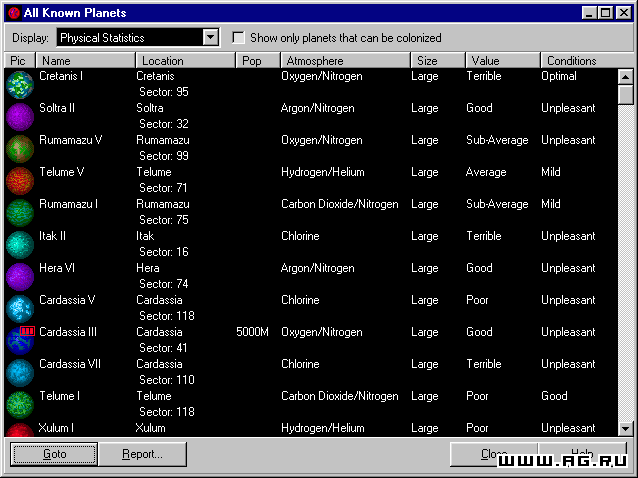638x478 pixels.
Task: Click the Physical Statistics combo box field
Action: pyautogui.click(x=129, y=37)
